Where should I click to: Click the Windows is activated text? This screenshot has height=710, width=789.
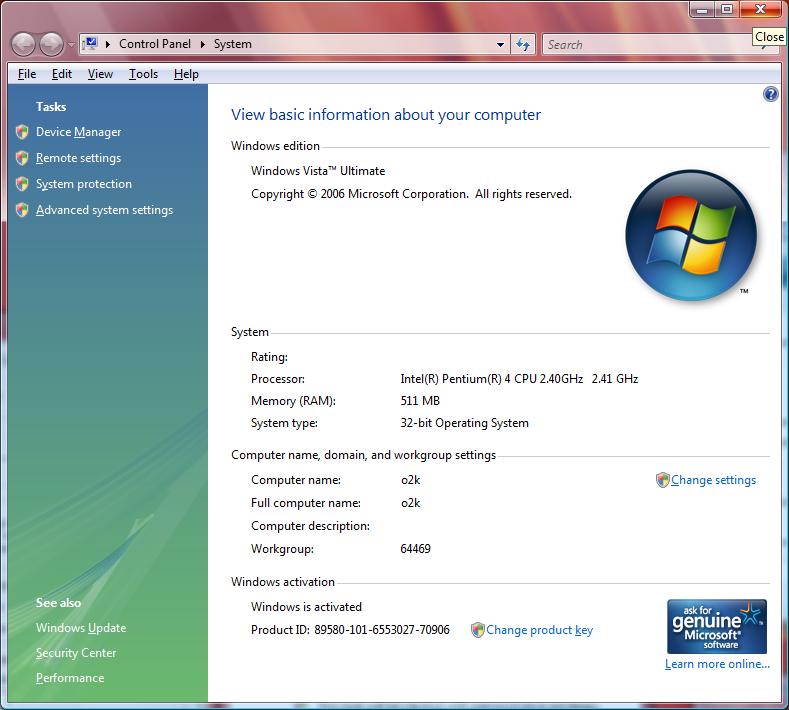[306, 607]
